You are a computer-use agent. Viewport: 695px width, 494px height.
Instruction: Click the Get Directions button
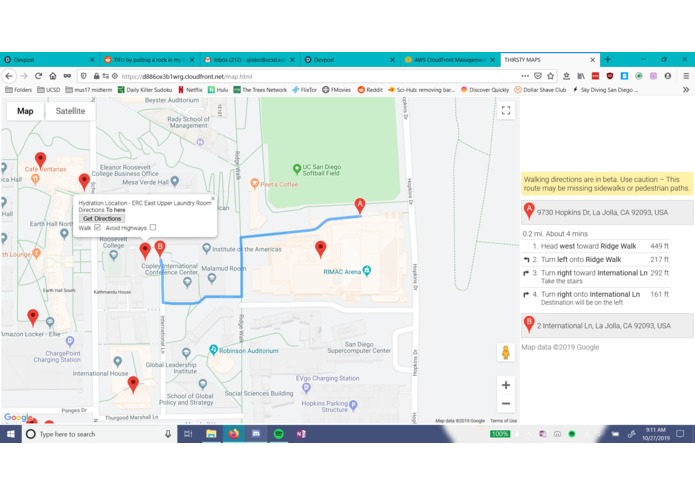click(x=102, y=218)
